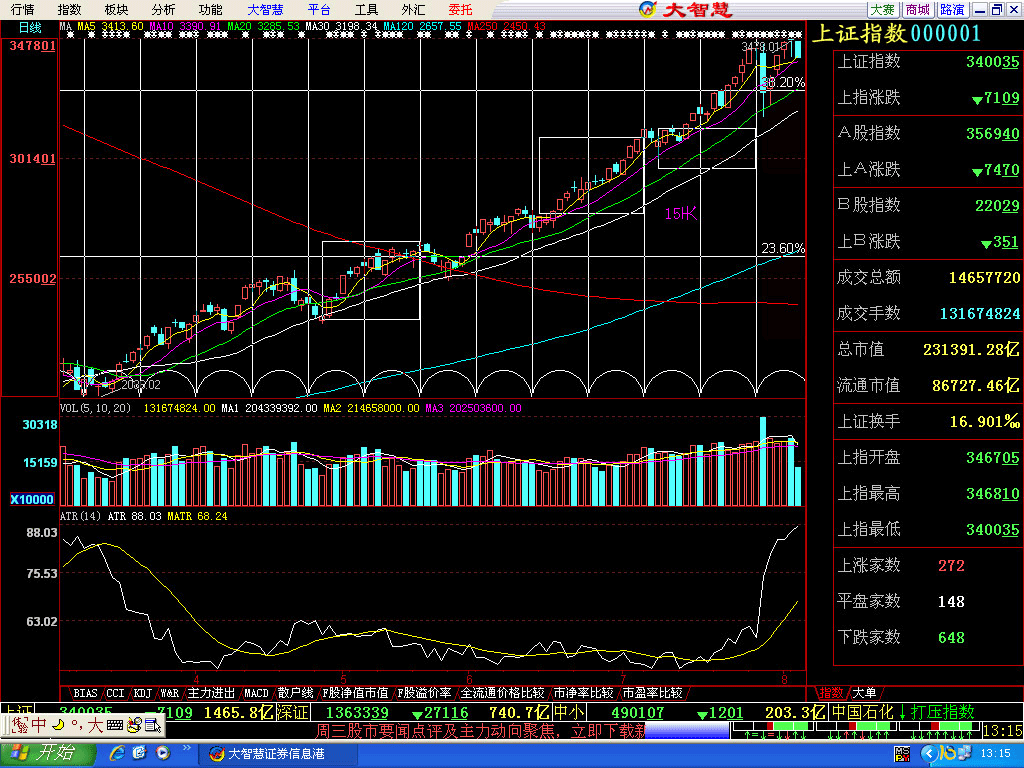Click the system clock showing 13:15
This screenshot has height=768, width=1024.
996,754
